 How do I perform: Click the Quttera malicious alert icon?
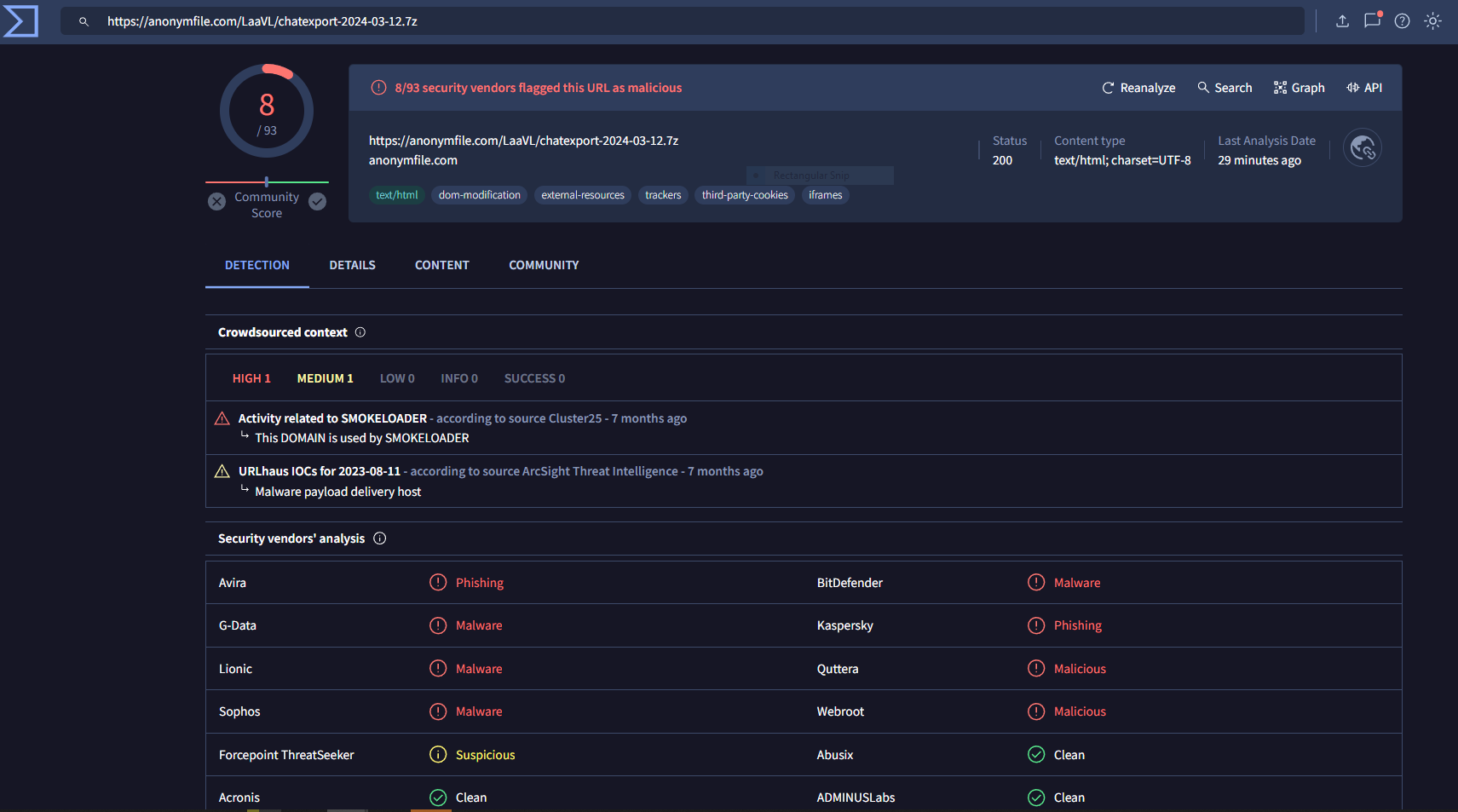[1036, 669]
